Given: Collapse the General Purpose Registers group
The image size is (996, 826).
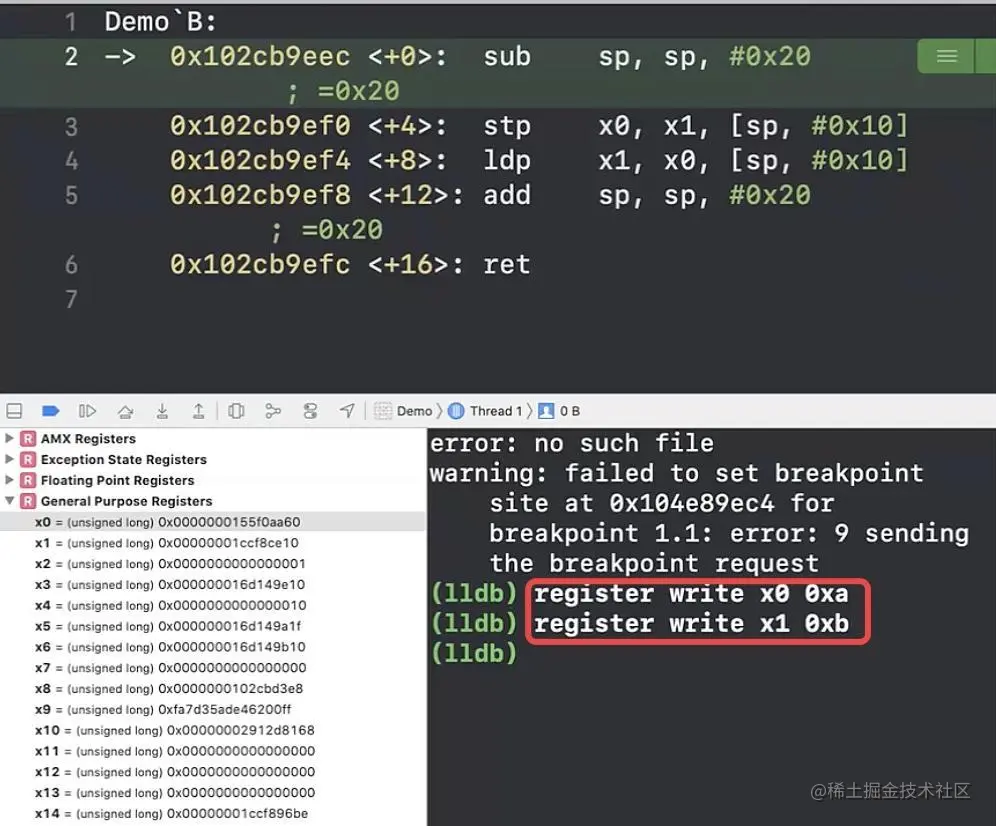Looking at the screenshot, I should tap(10, 501).
